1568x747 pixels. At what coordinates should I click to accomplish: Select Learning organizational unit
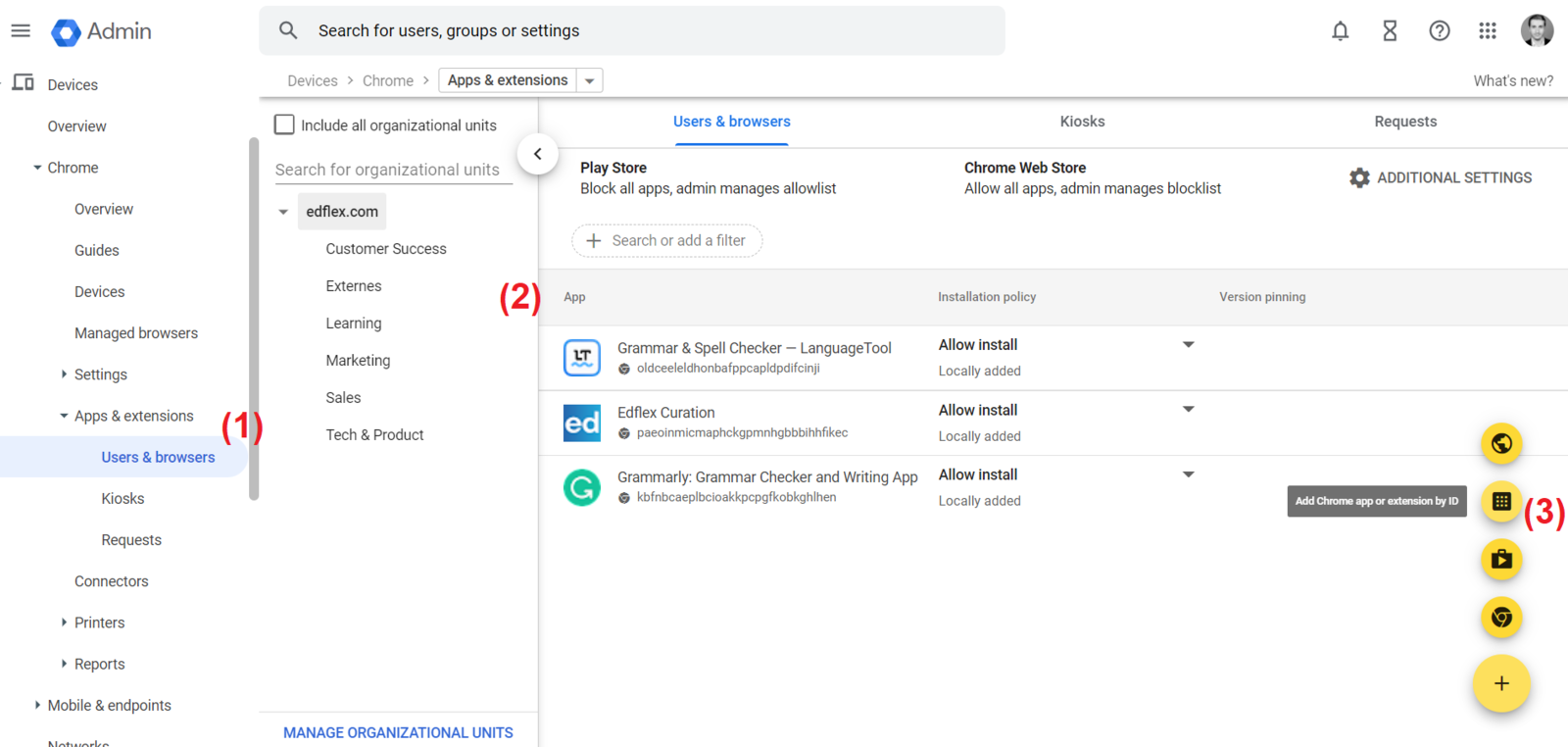[354, 324]
